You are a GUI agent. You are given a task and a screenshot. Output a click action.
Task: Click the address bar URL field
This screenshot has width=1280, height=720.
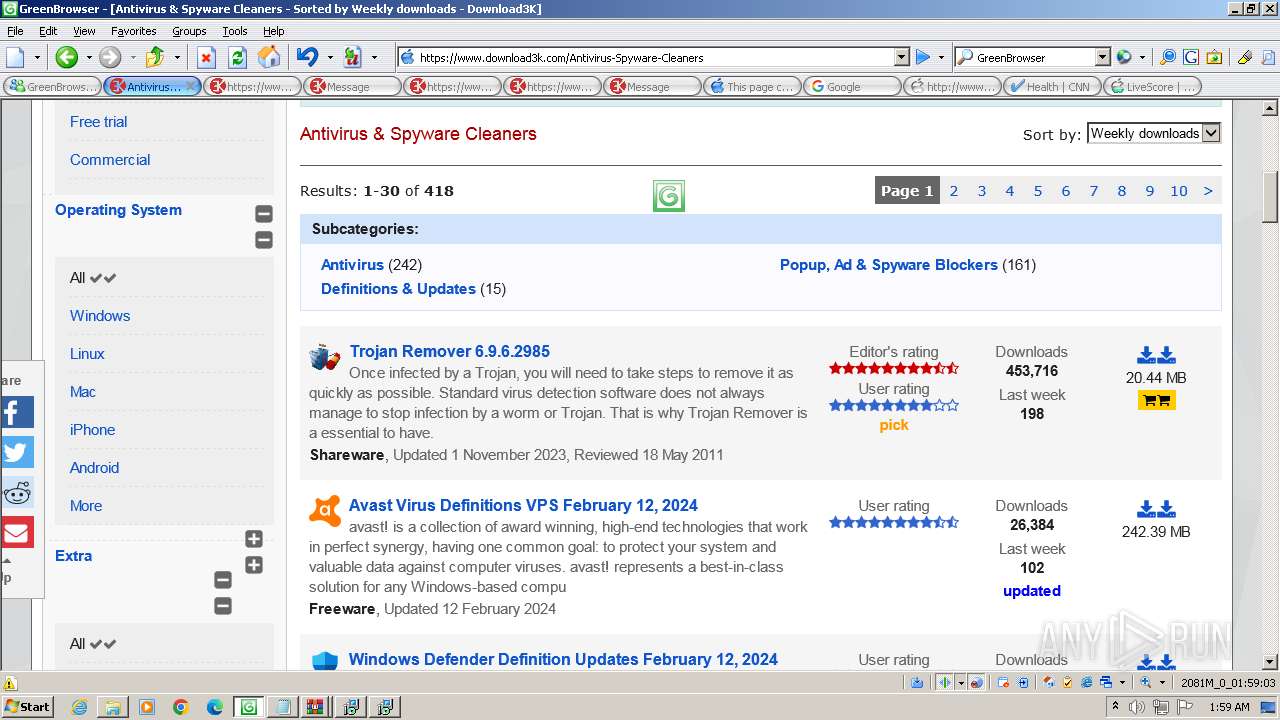pos(655,57)
